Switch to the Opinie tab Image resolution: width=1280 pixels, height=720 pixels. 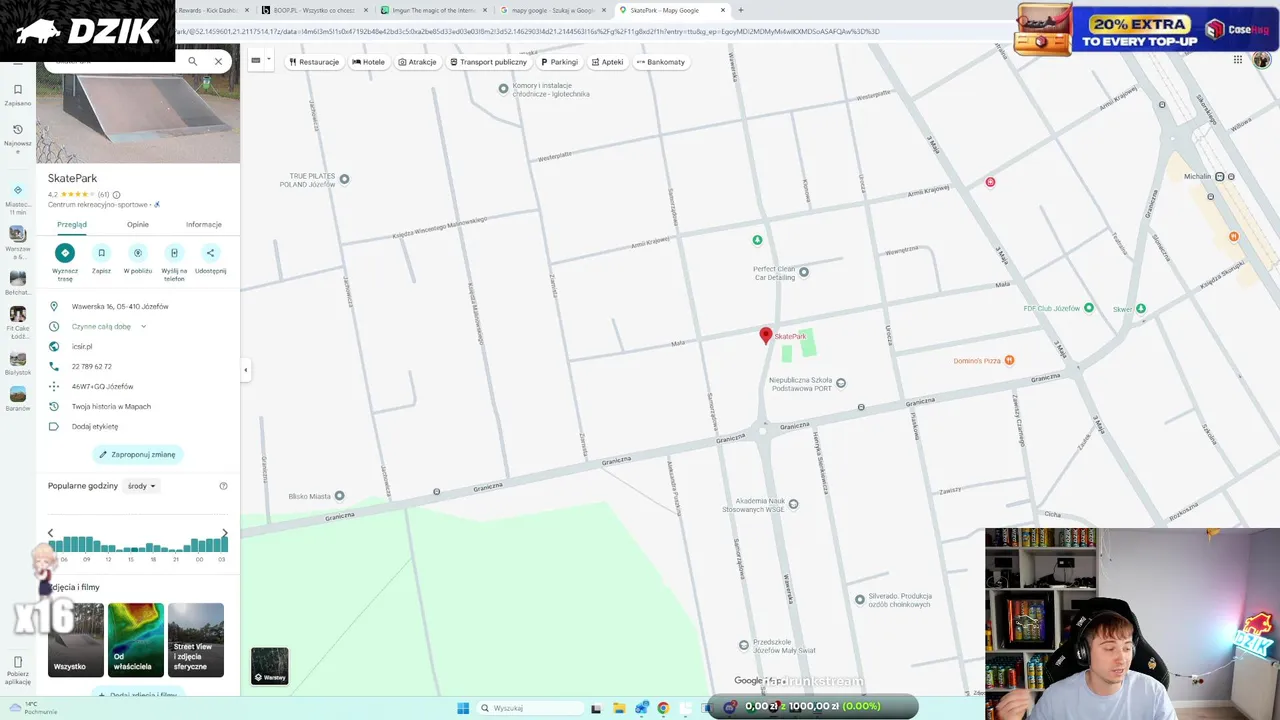[x=138, y=225]
